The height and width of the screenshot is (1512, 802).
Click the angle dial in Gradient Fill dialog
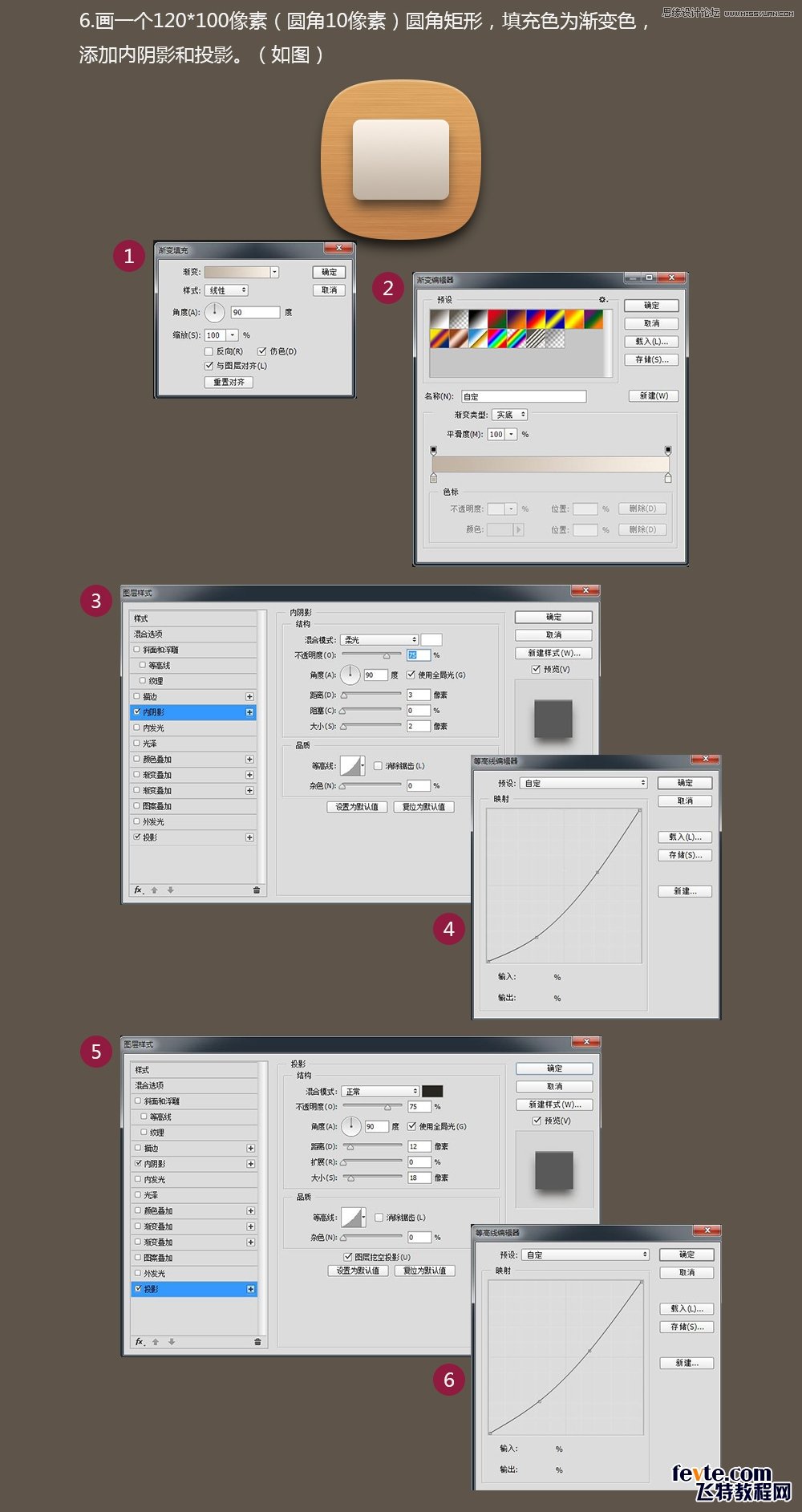[x=215, y=312]
